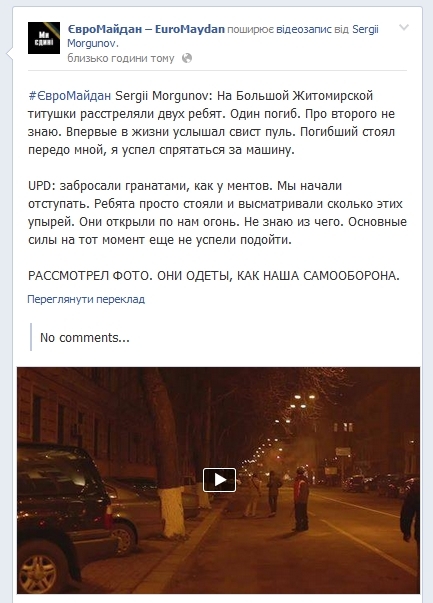This screenshot has height=603, width=433.
Task: Click the post's speech-bubble pointer on left edge
Action: pos(10,54)
